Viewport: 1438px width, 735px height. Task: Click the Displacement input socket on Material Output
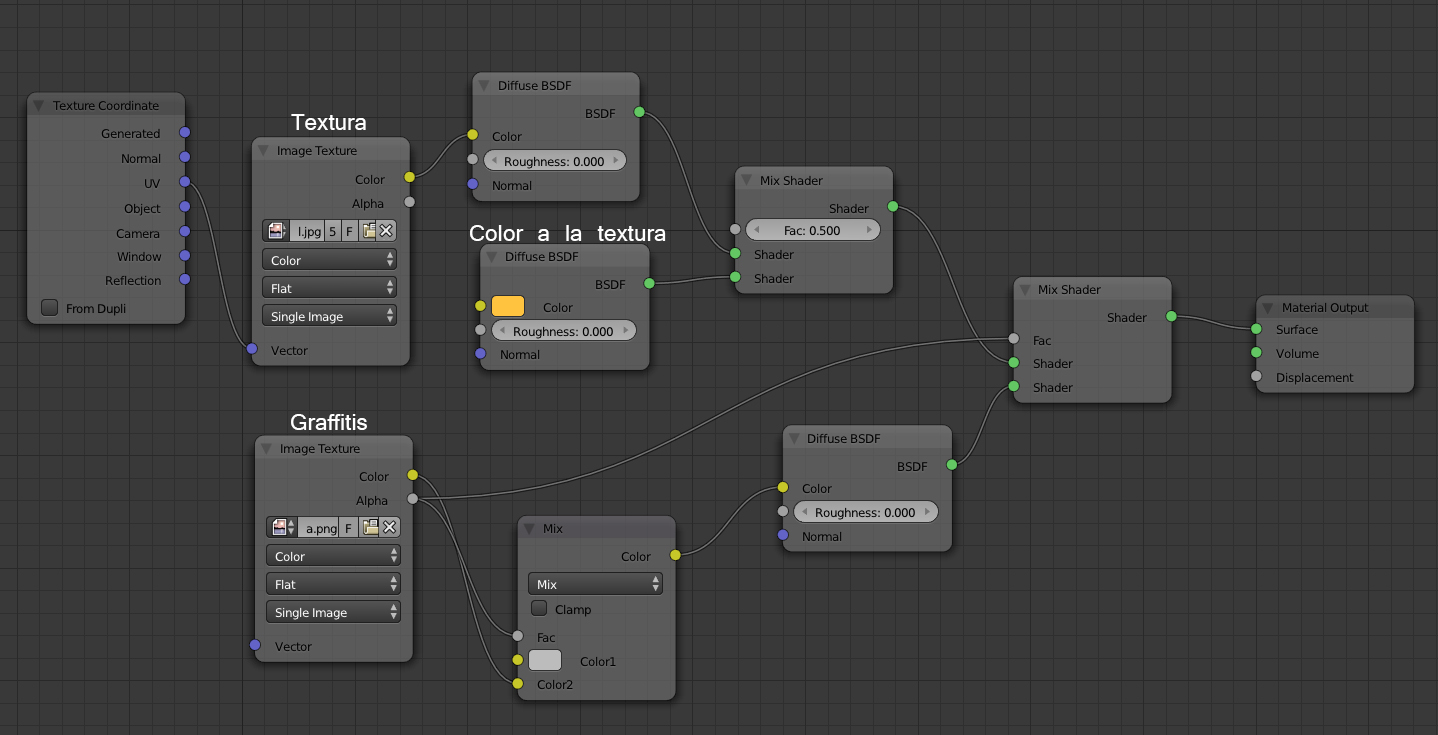pyautogui.click(x=1256, y=377)
